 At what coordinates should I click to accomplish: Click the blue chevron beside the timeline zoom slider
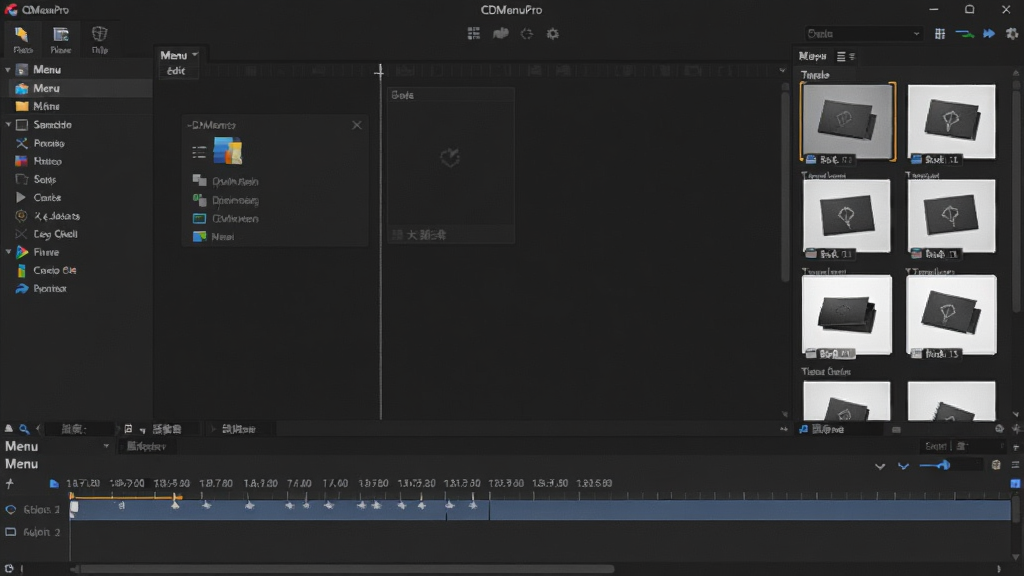pyautogui.click(x=903, y=466)
